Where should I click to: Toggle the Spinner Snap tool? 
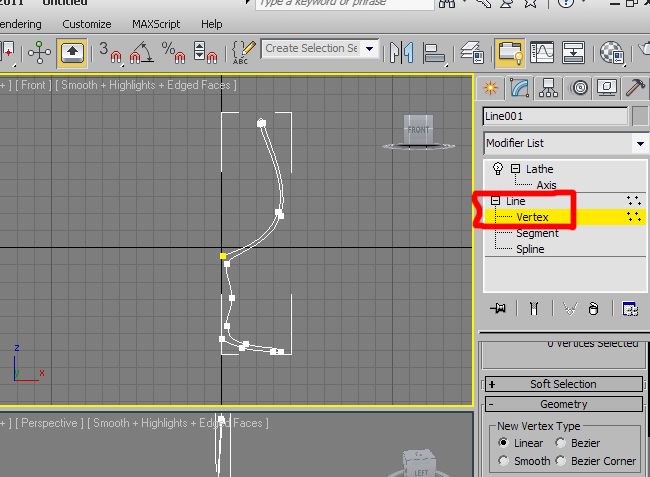click(205, 53)
